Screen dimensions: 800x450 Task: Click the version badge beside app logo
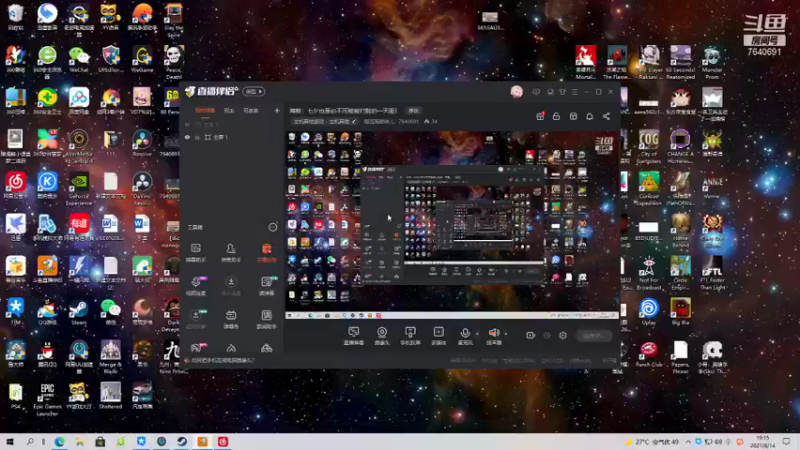pos(254,92)
